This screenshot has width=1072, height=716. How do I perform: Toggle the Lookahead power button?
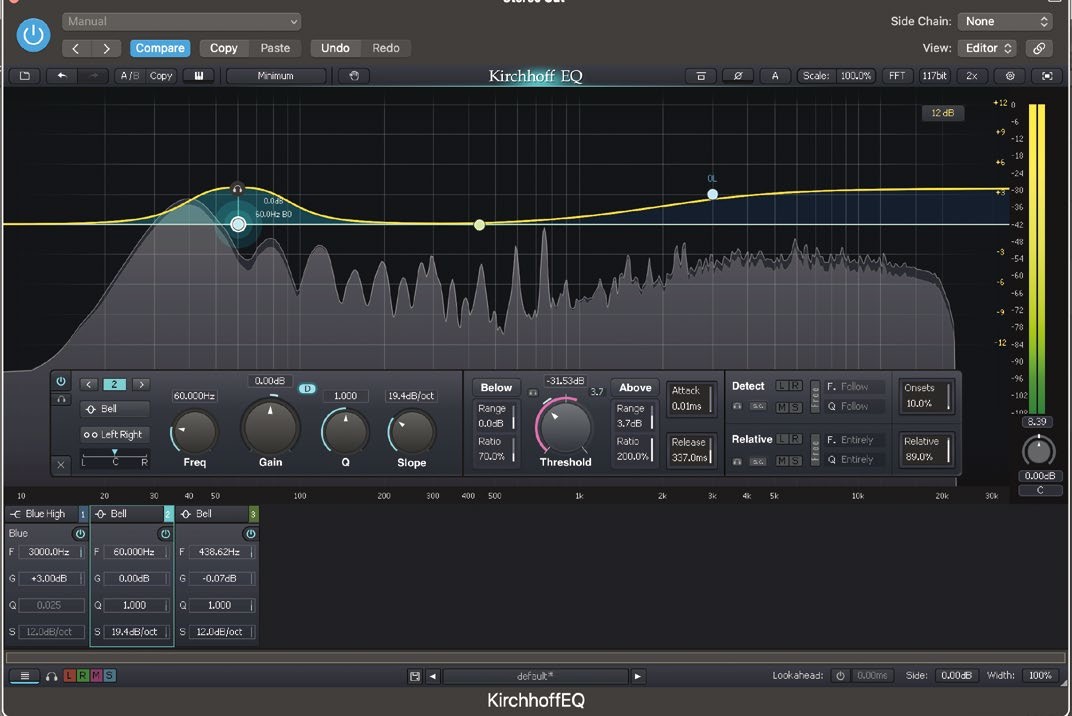click(x=840, y=676)
